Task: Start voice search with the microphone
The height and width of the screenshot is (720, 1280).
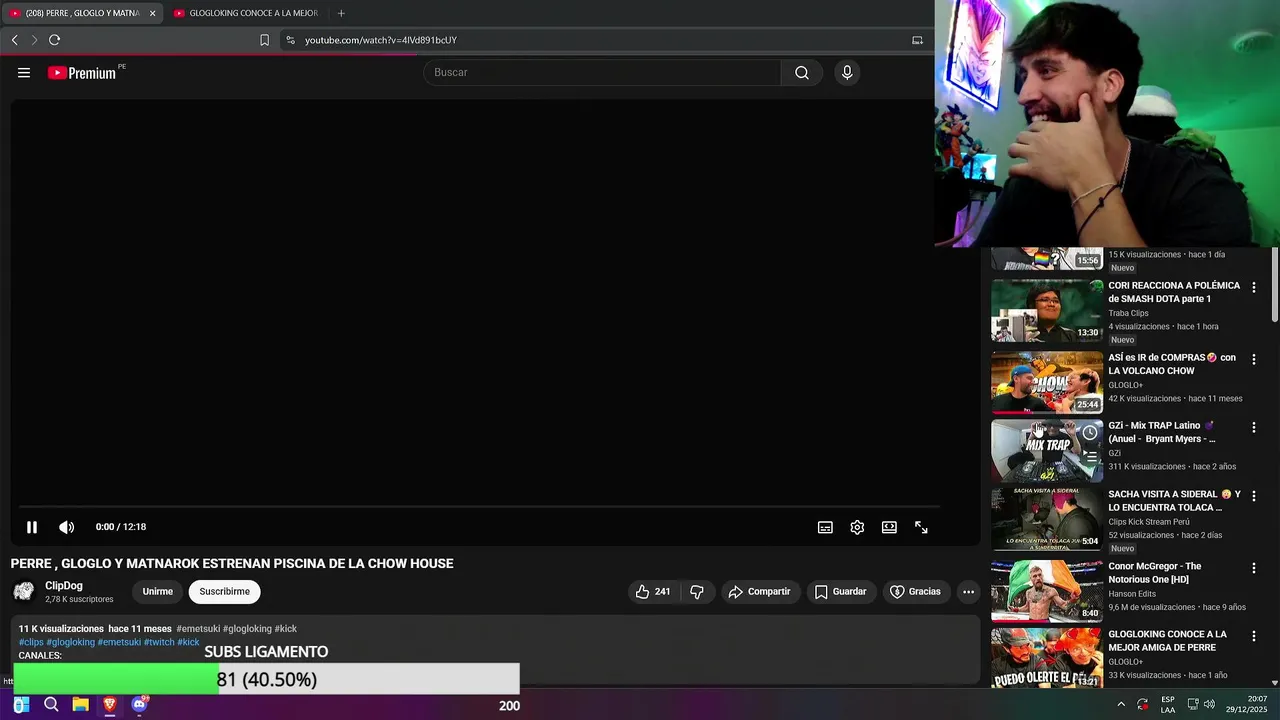Action: pyautogui.click(x=847, y=73)
